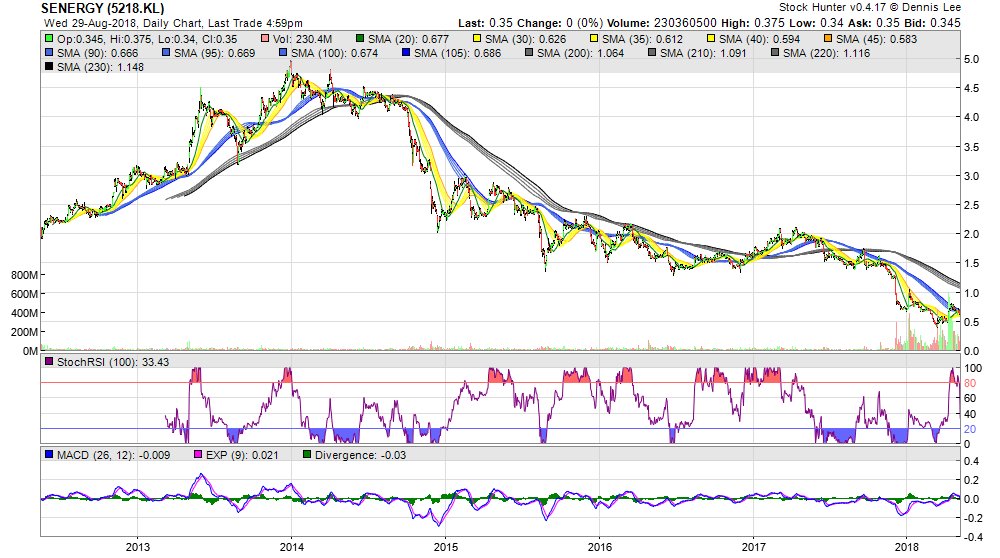Click the SENERGY (5218.KL) chart title
The width and height of the screenshot is (1000, 558).
point(103,8)
